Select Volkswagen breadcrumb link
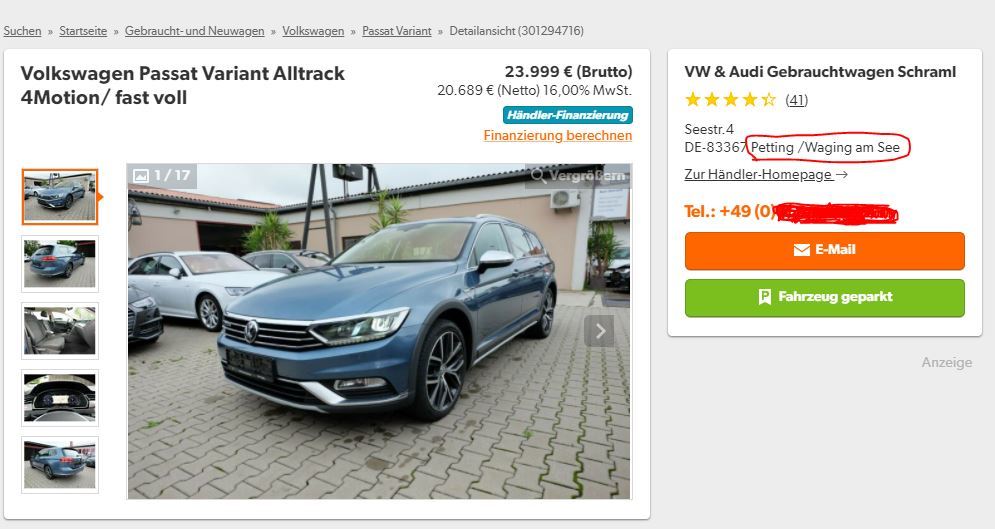995x529 pixels. pos(313,30)
